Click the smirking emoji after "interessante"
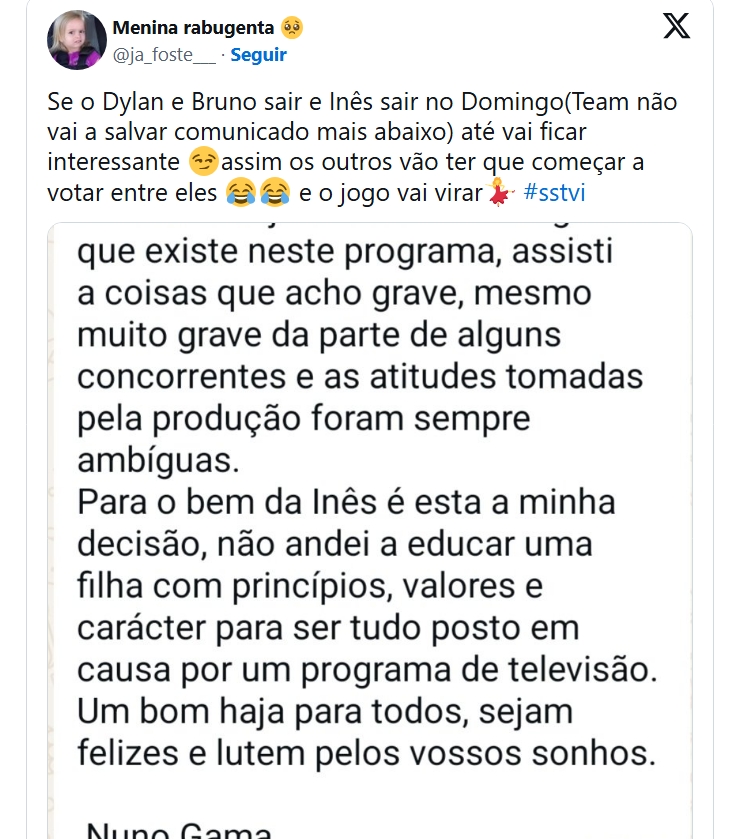The height and width of the screenshot is (839, 734). (x=203, y=161)
